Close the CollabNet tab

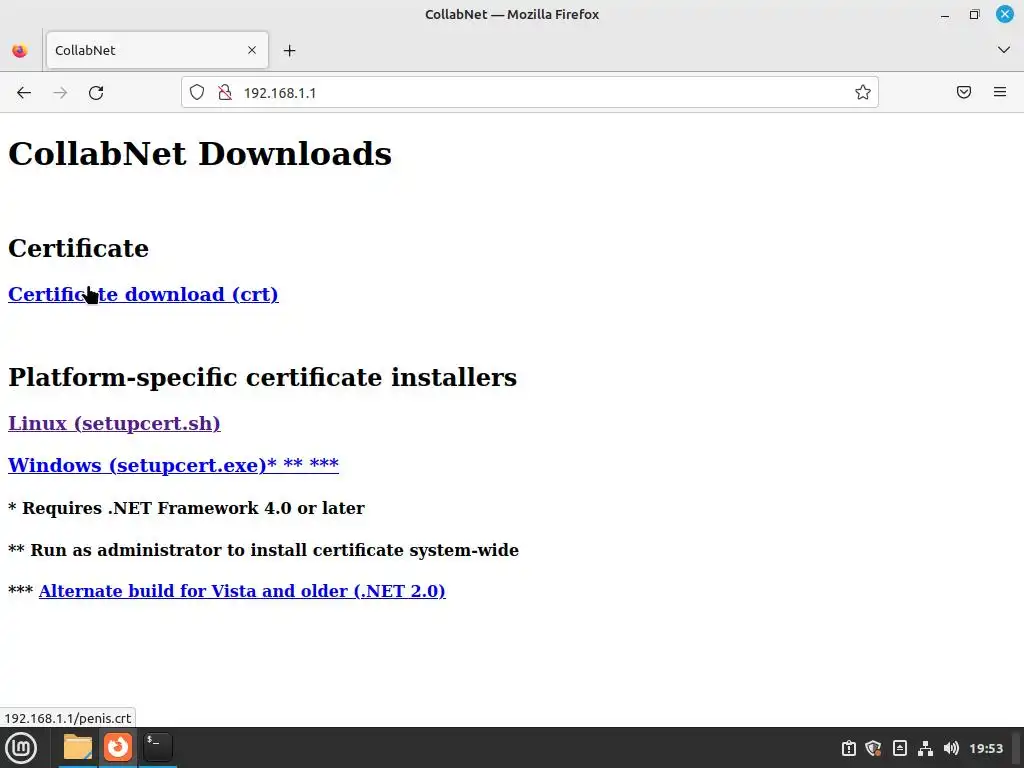click(251, 50)
